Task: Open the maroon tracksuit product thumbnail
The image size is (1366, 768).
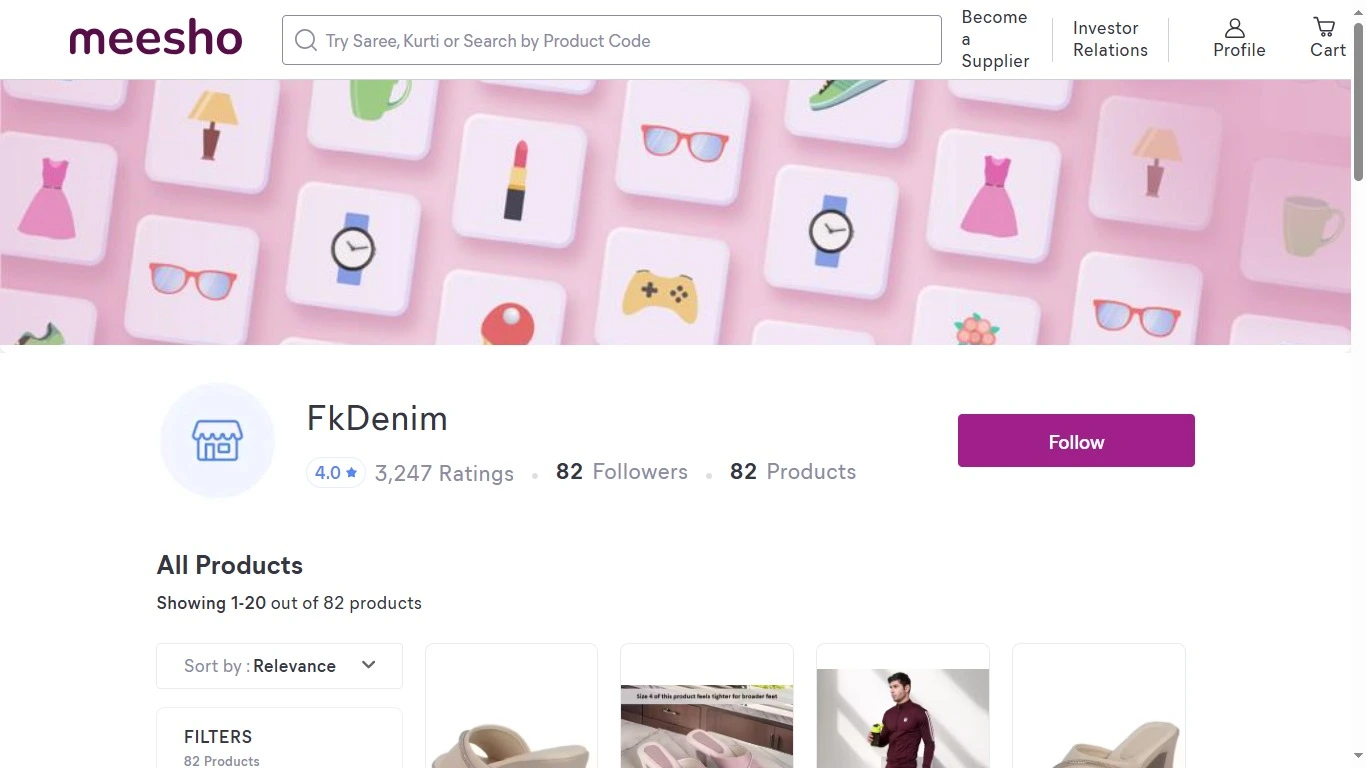Action: tap(903, 717)
